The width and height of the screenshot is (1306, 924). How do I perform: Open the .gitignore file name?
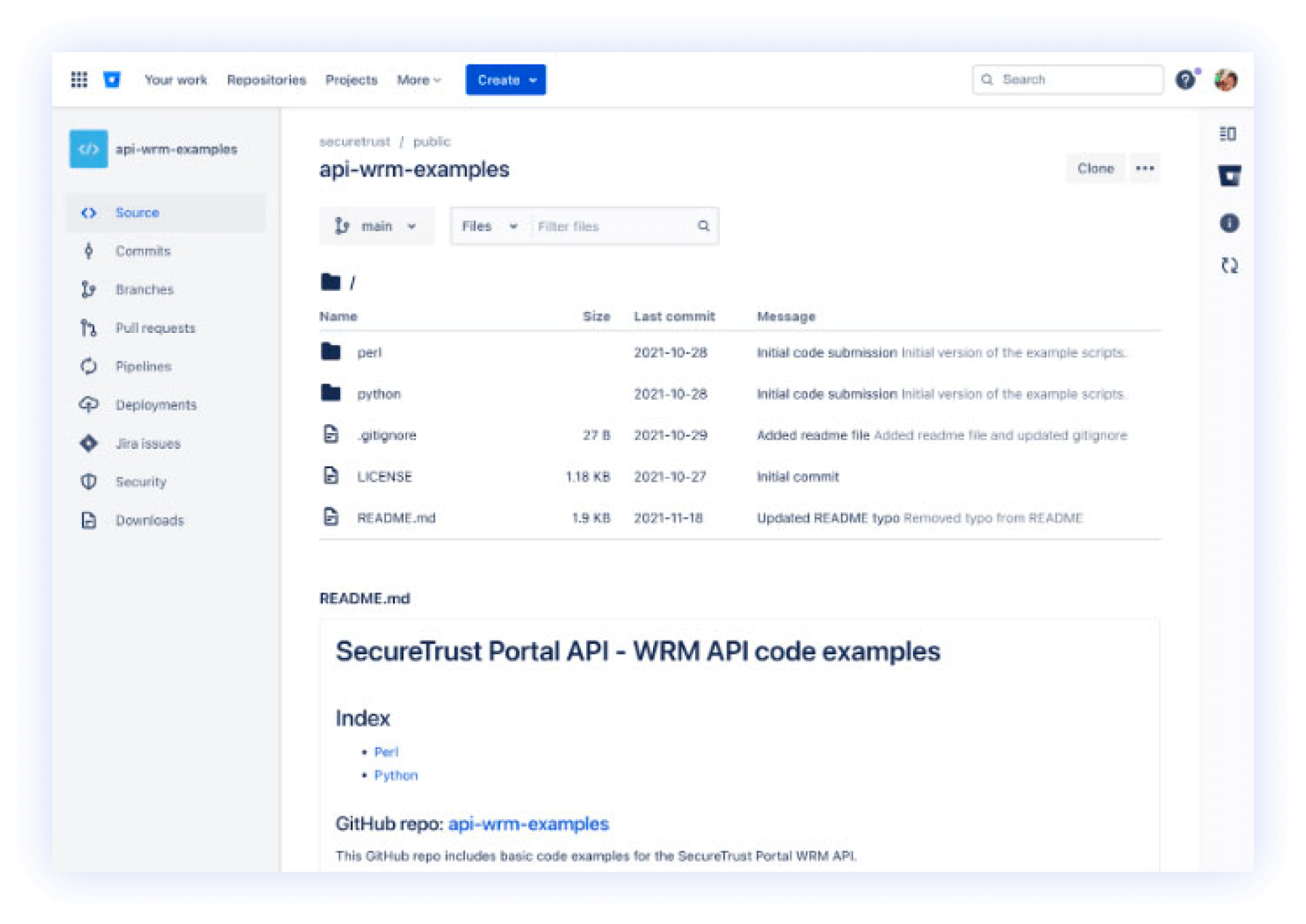(x=387, y=435)
